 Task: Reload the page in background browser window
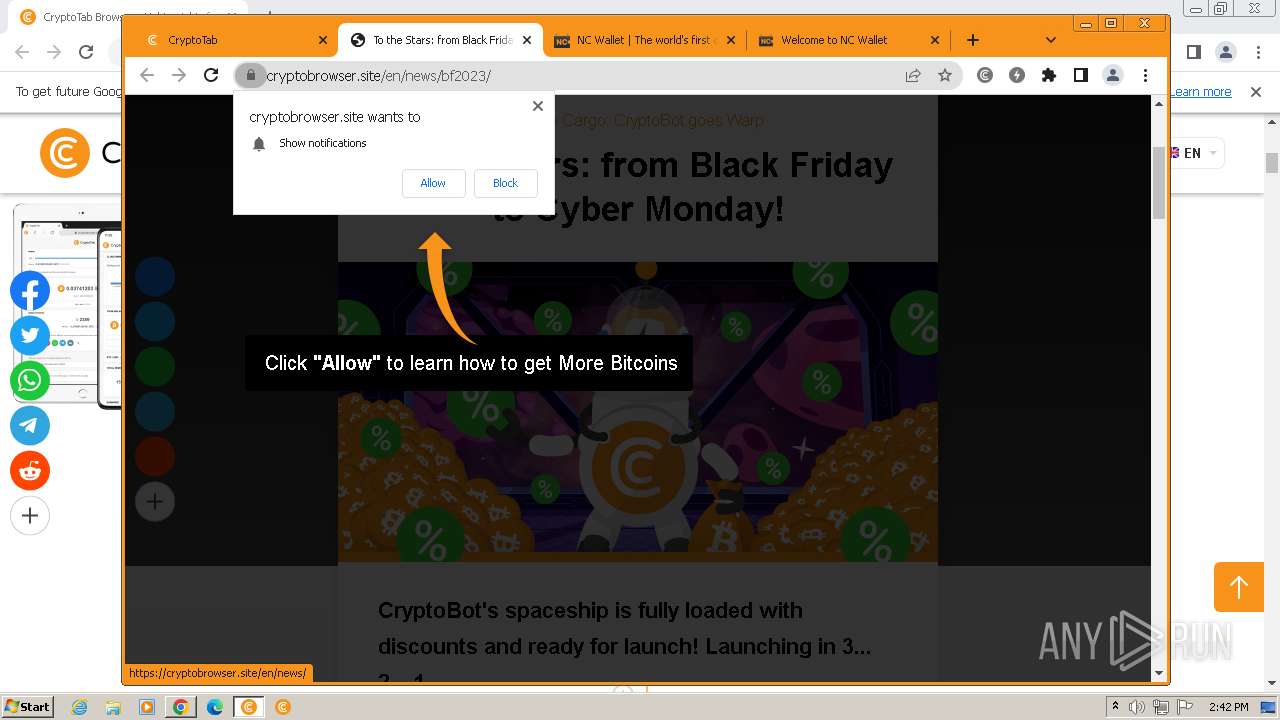pos(86,52)
